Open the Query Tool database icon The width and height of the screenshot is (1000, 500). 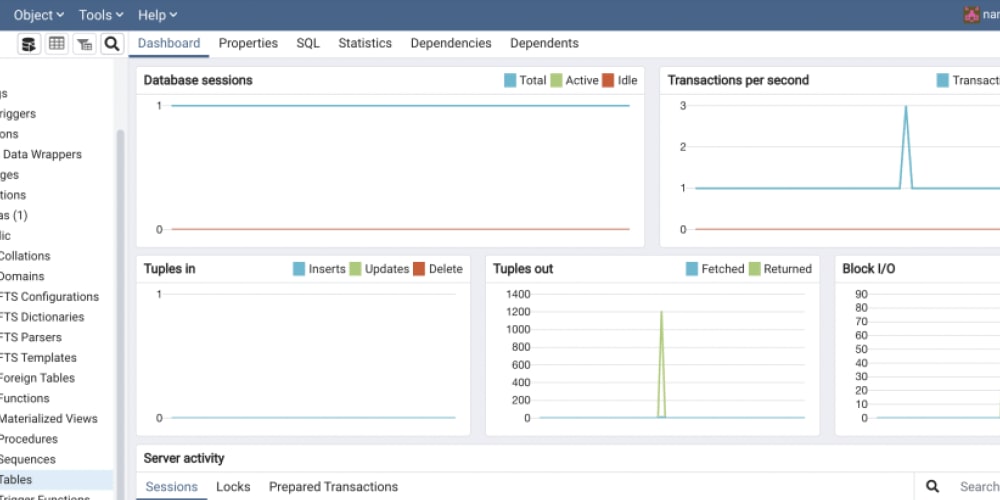pos(29,44)
